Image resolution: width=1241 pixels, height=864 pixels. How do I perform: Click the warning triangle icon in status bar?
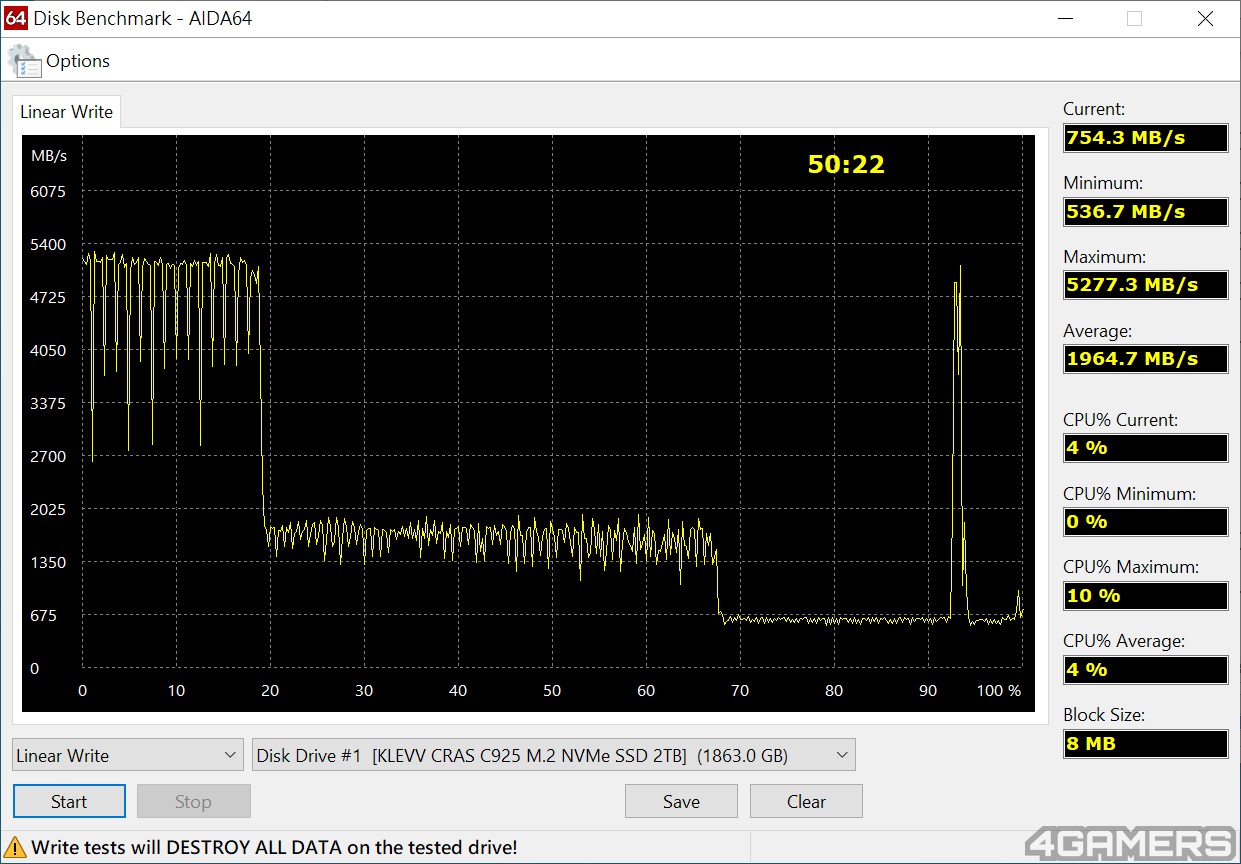(16, 848)
